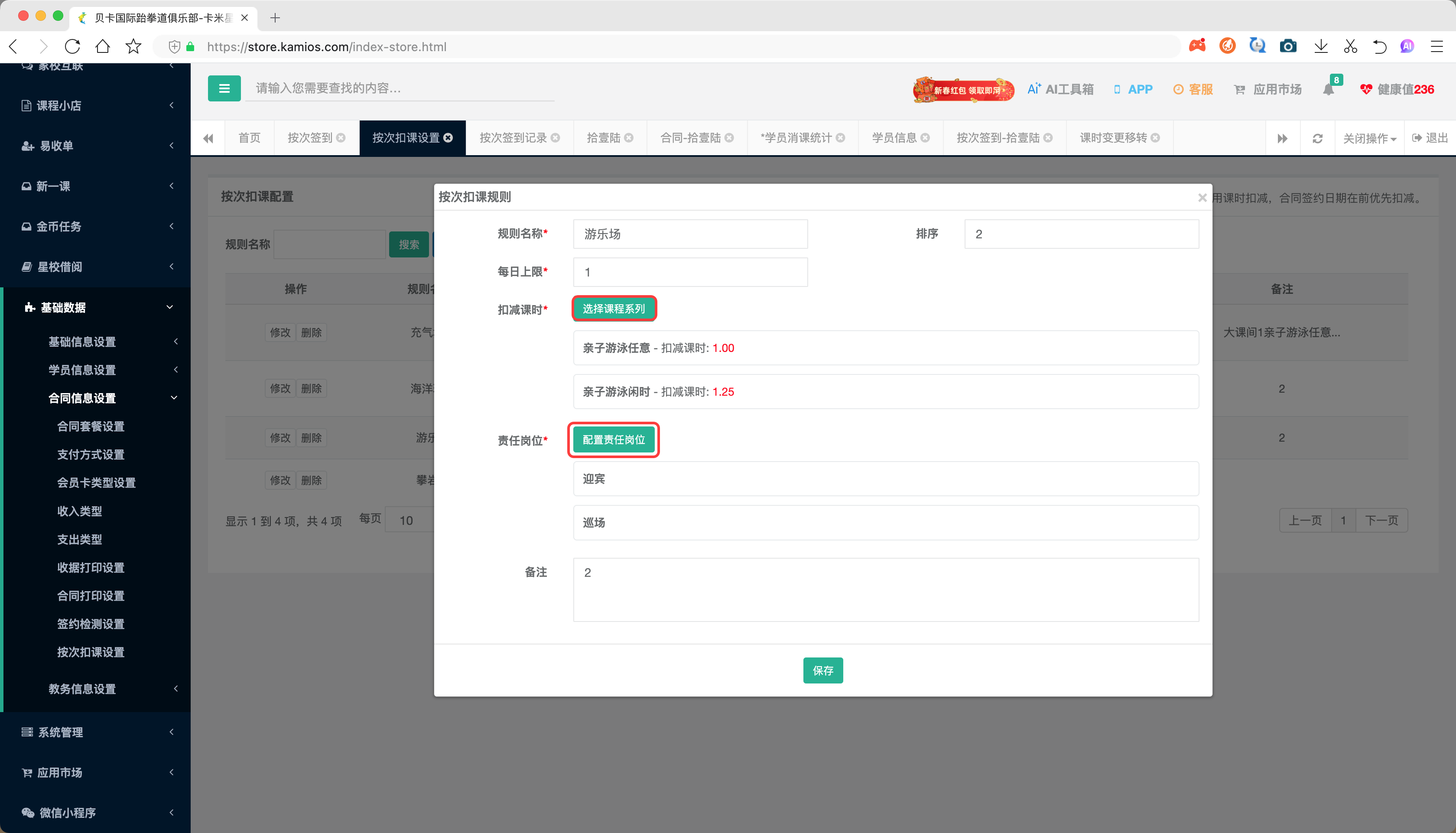The image size is (1456, 833).
Task: Open the 关闭操作 dropdown
Action: [1368, 138]
